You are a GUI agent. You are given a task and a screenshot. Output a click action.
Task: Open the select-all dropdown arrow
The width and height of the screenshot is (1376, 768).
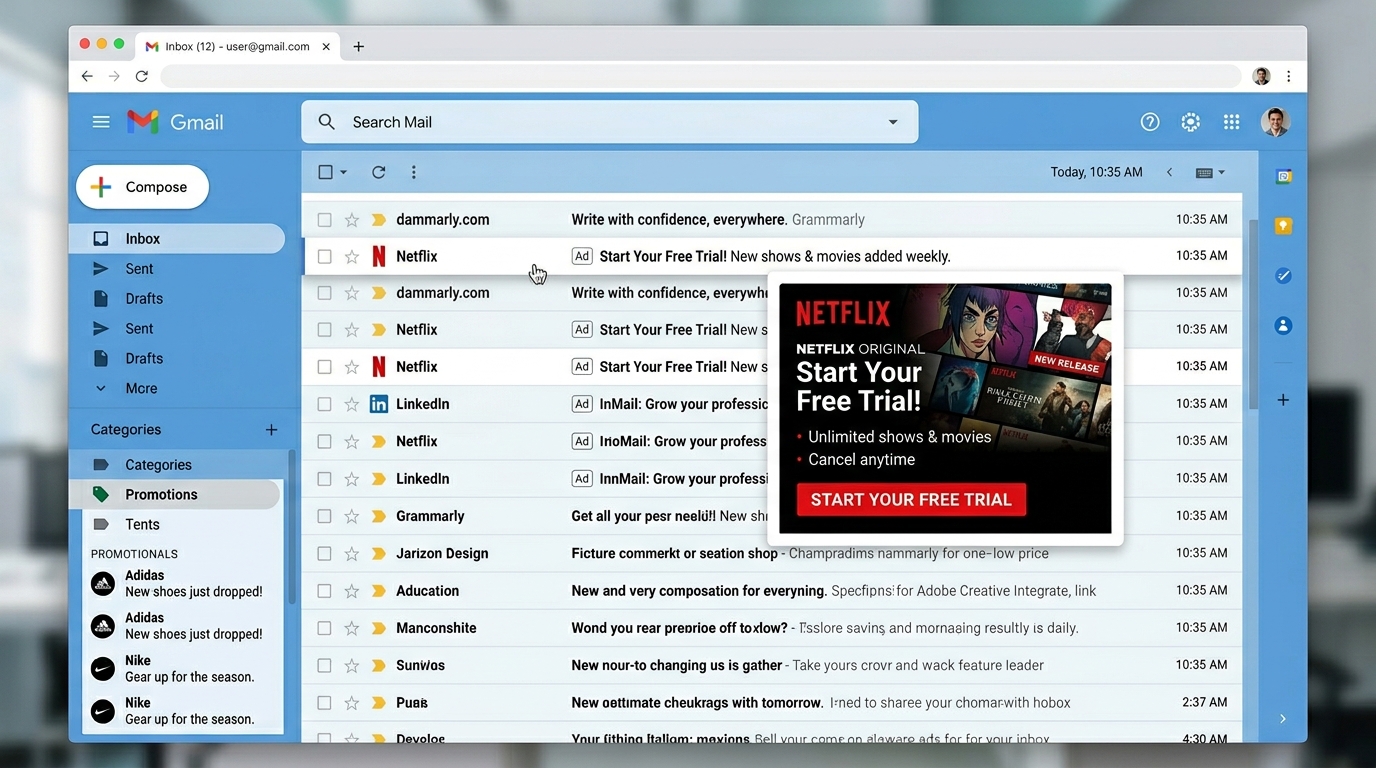(x=343, y=172)
